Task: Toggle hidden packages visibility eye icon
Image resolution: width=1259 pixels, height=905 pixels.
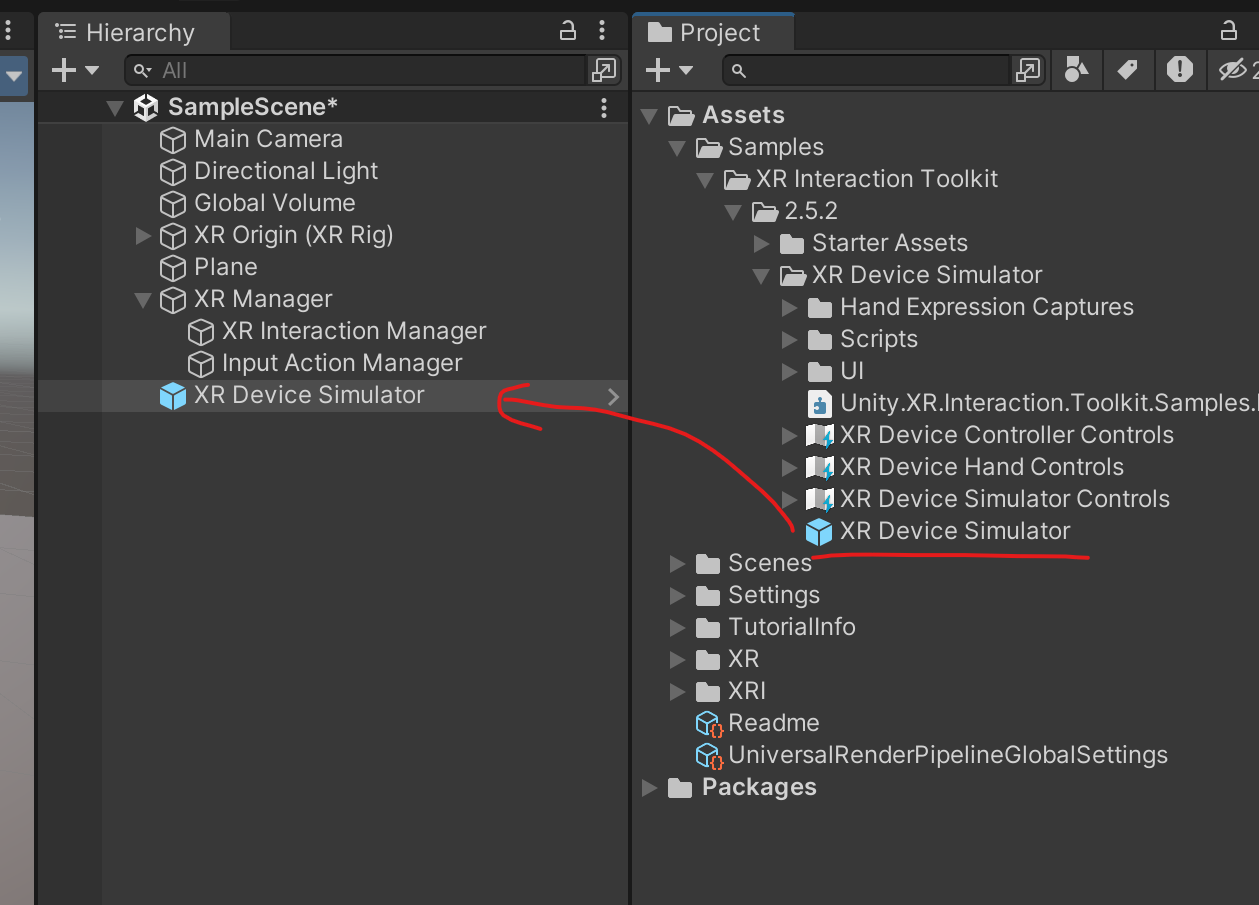Action: point(1233,70)
